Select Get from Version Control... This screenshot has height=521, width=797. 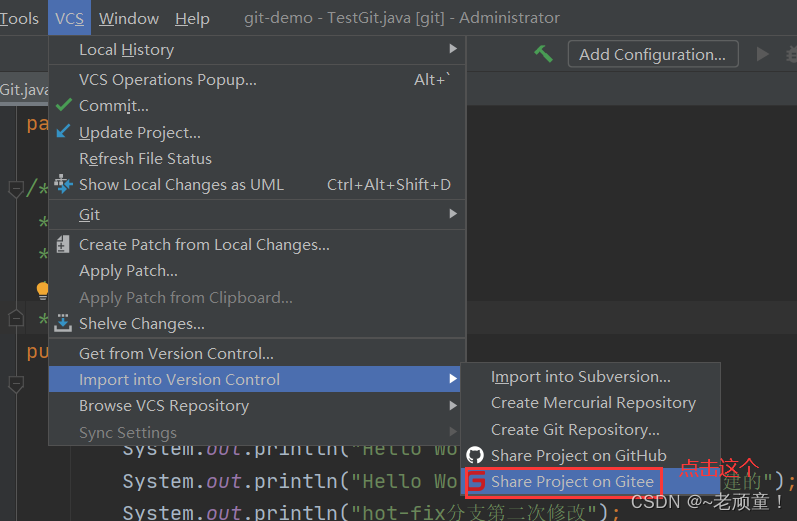257,353
